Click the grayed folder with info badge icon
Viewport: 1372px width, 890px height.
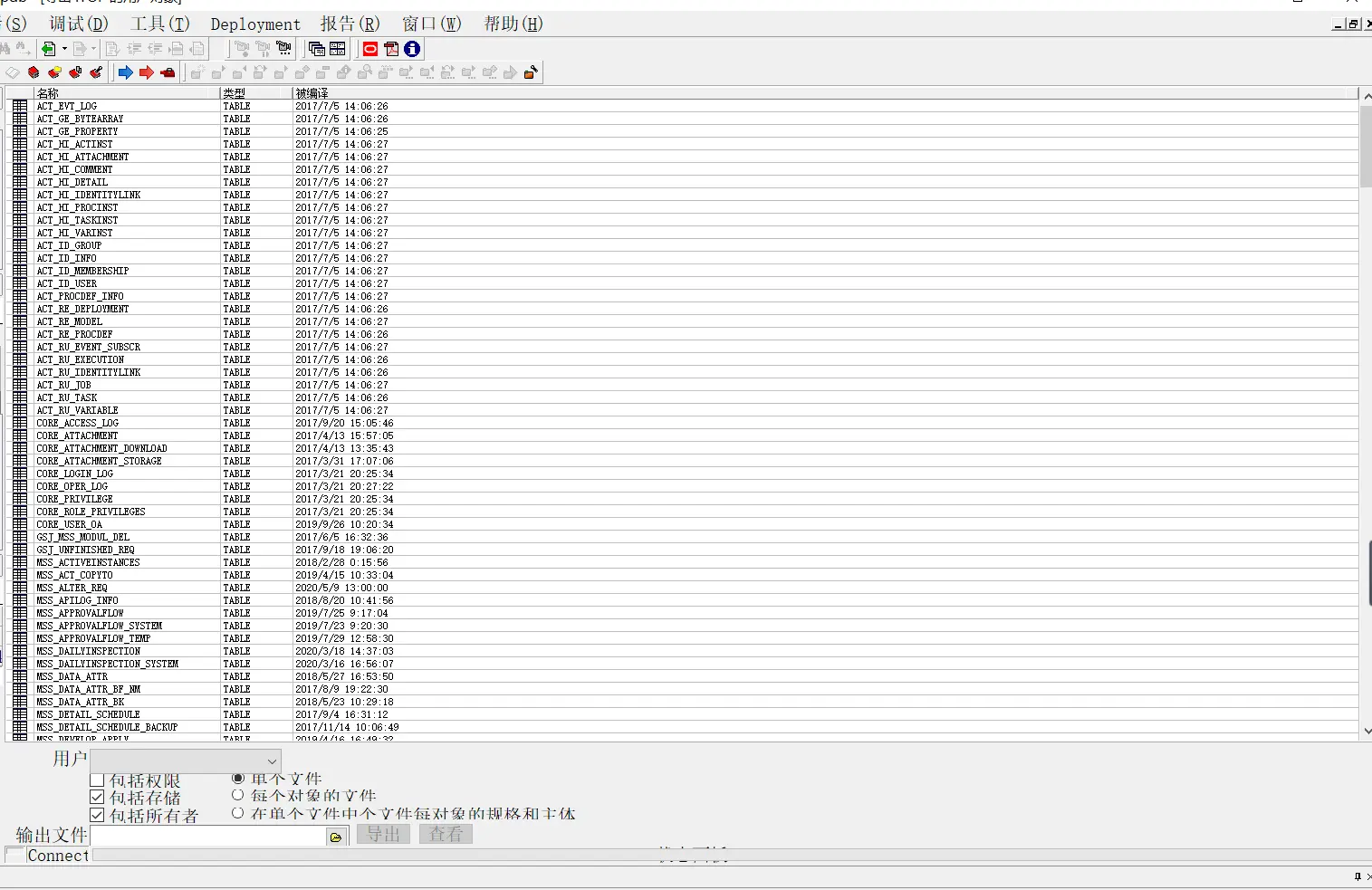[x=343, y=72]
